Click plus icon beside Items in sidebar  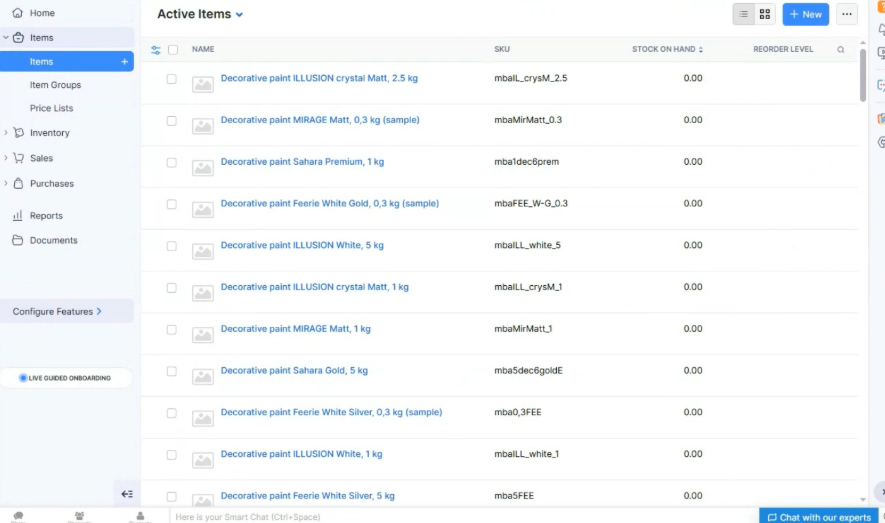click(125, 62)
